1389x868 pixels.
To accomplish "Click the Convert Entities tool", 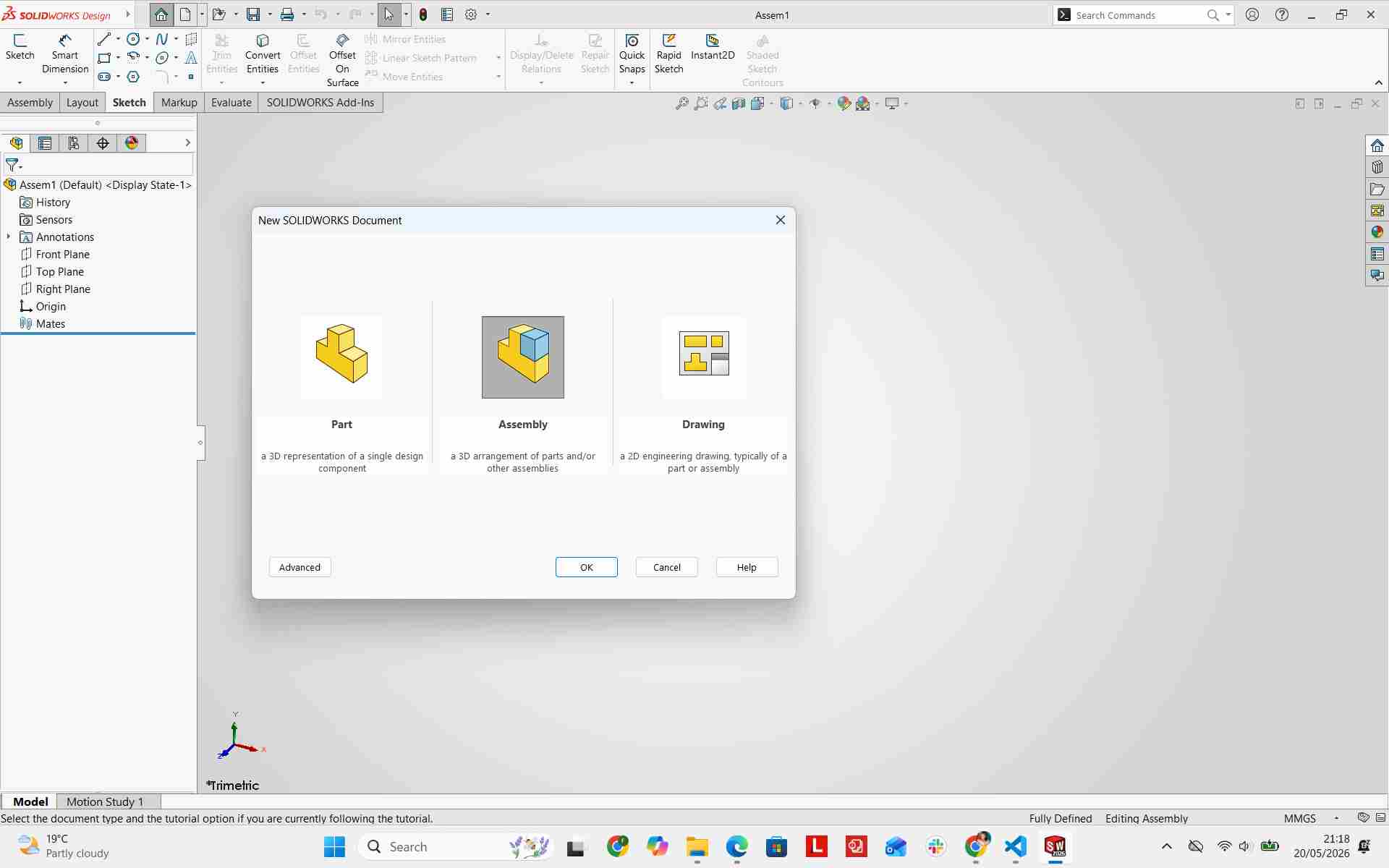I will pos(263,54).
